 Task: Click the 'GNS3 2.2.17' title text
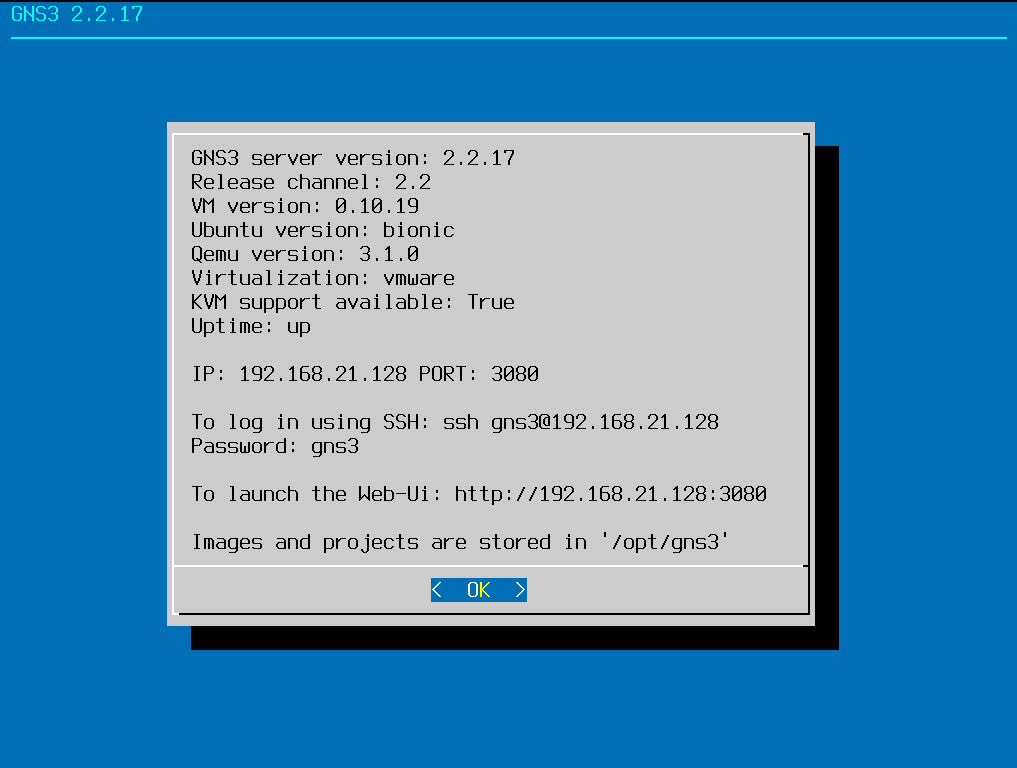(x=77, y=14)
